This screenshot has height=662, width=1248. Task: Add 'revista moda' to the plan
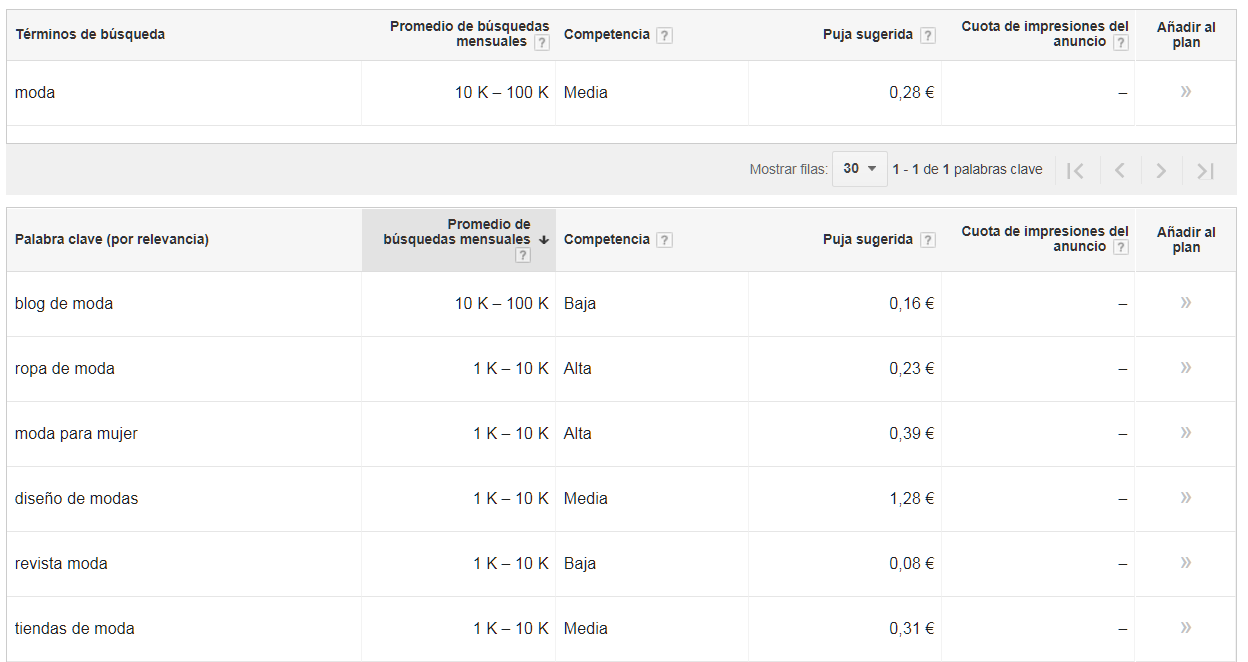pos(1185,563)
